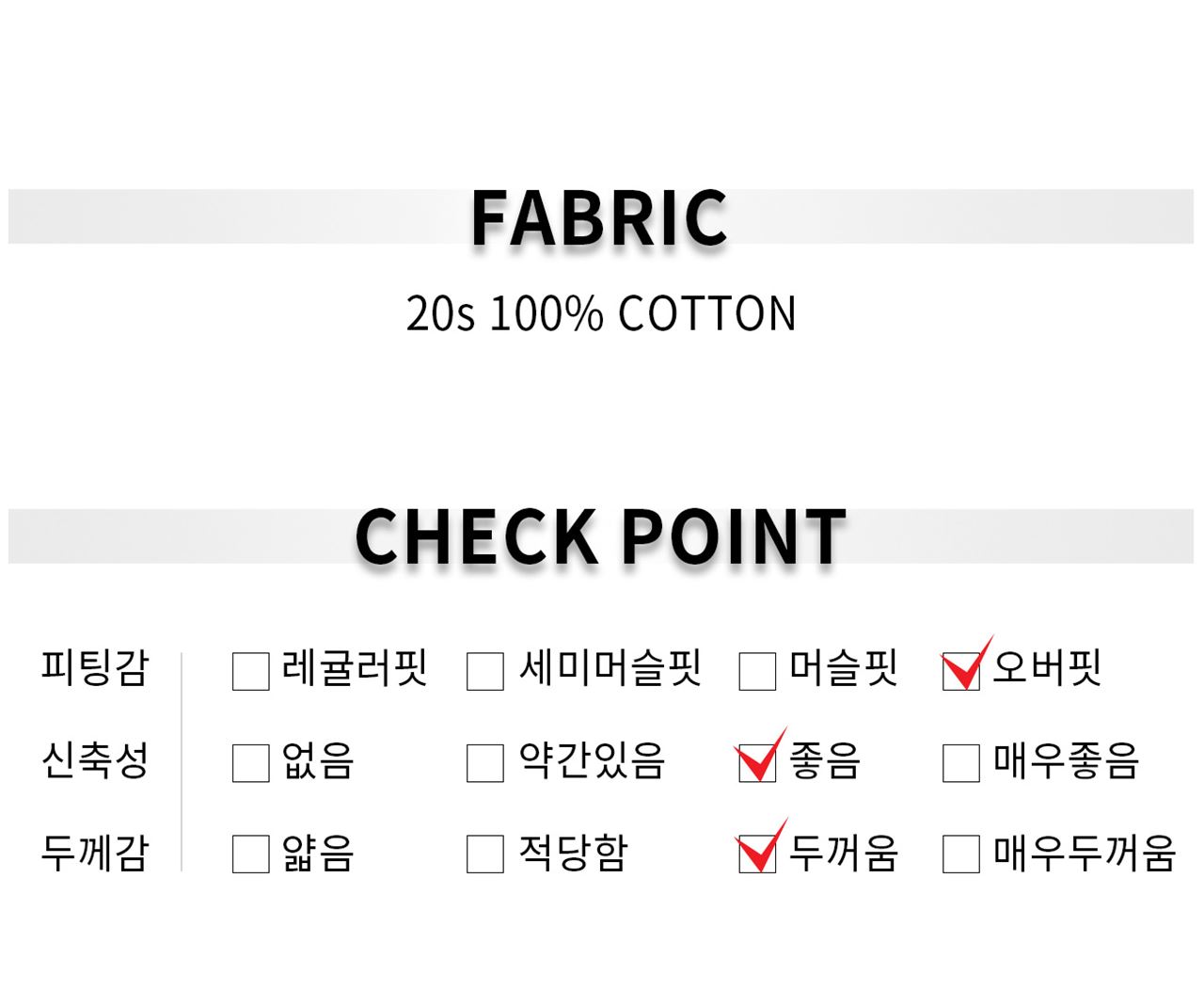Check the 머슬핏 checkbox
Viewport: 1204px width, 990px height.
click(757, 672)
